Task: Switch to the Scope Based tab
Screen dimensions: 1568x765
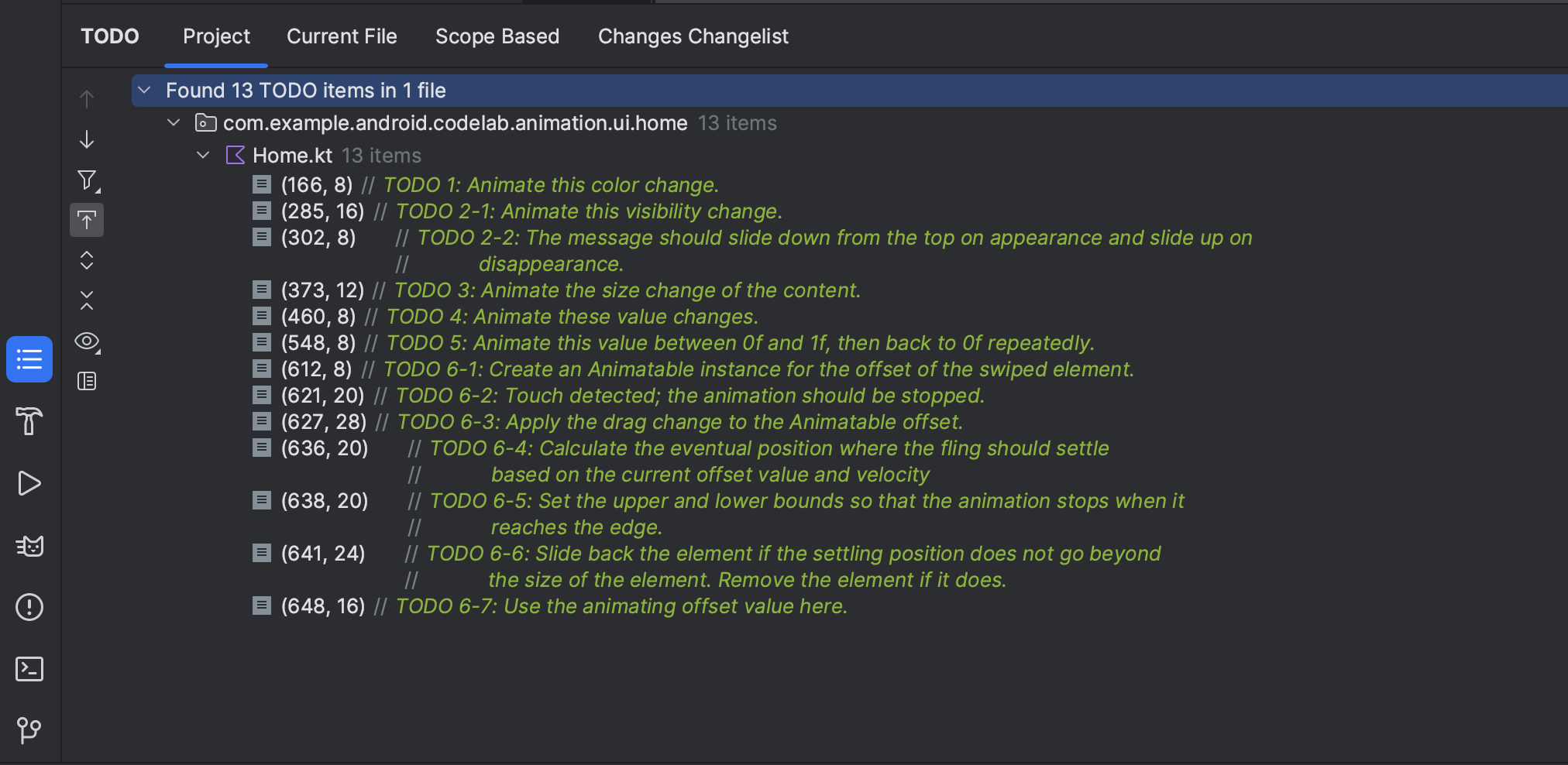Action: pos(497,36)
